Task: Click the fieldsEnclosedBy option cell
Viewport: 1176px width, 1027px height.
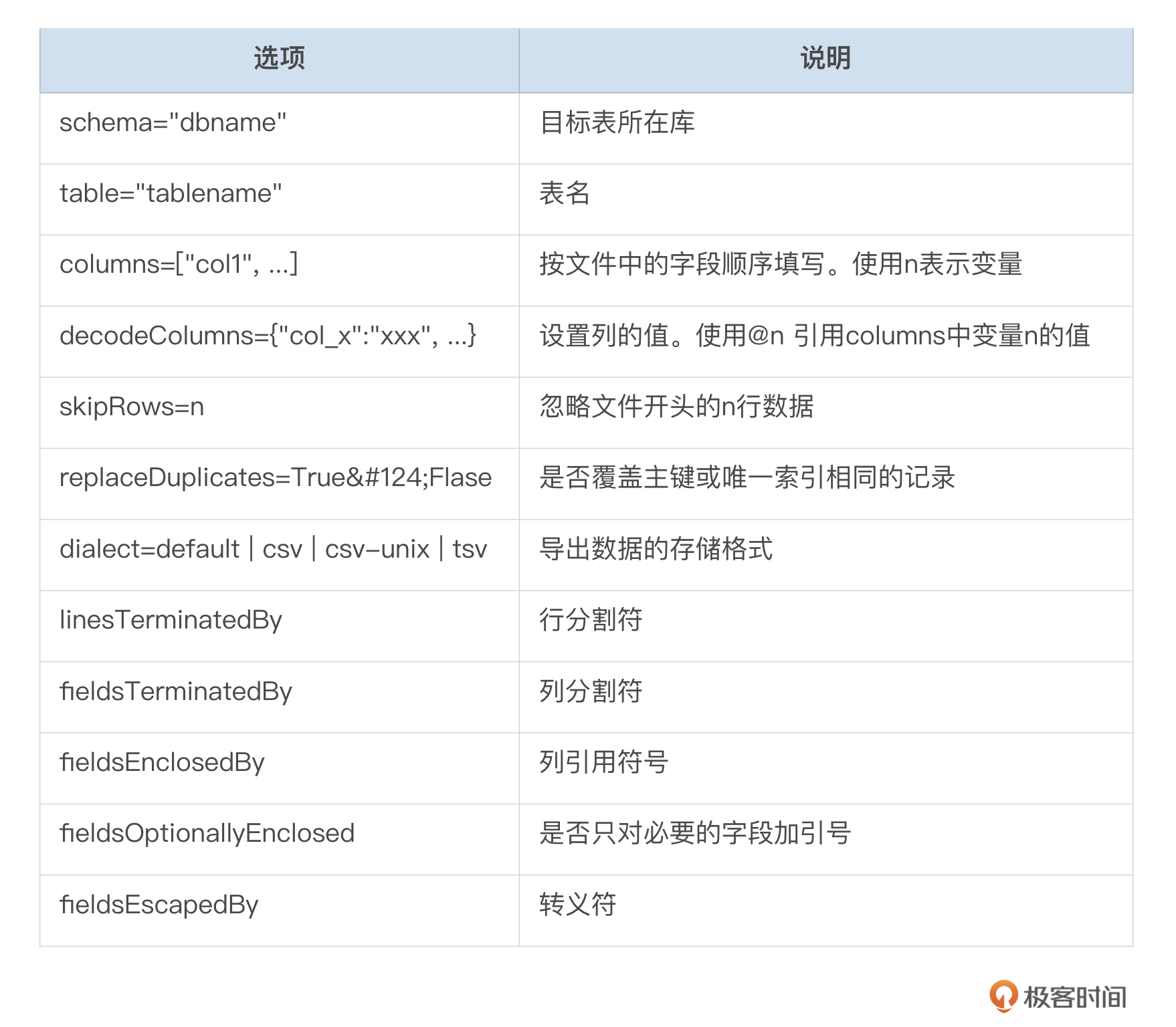Action: pos(162,763)
